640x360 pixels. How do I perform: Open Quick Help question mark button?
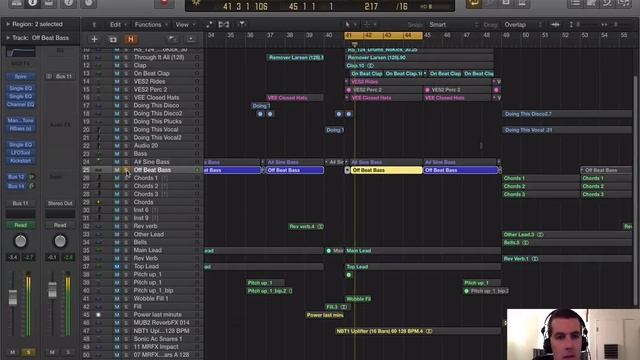pos(69,3)
